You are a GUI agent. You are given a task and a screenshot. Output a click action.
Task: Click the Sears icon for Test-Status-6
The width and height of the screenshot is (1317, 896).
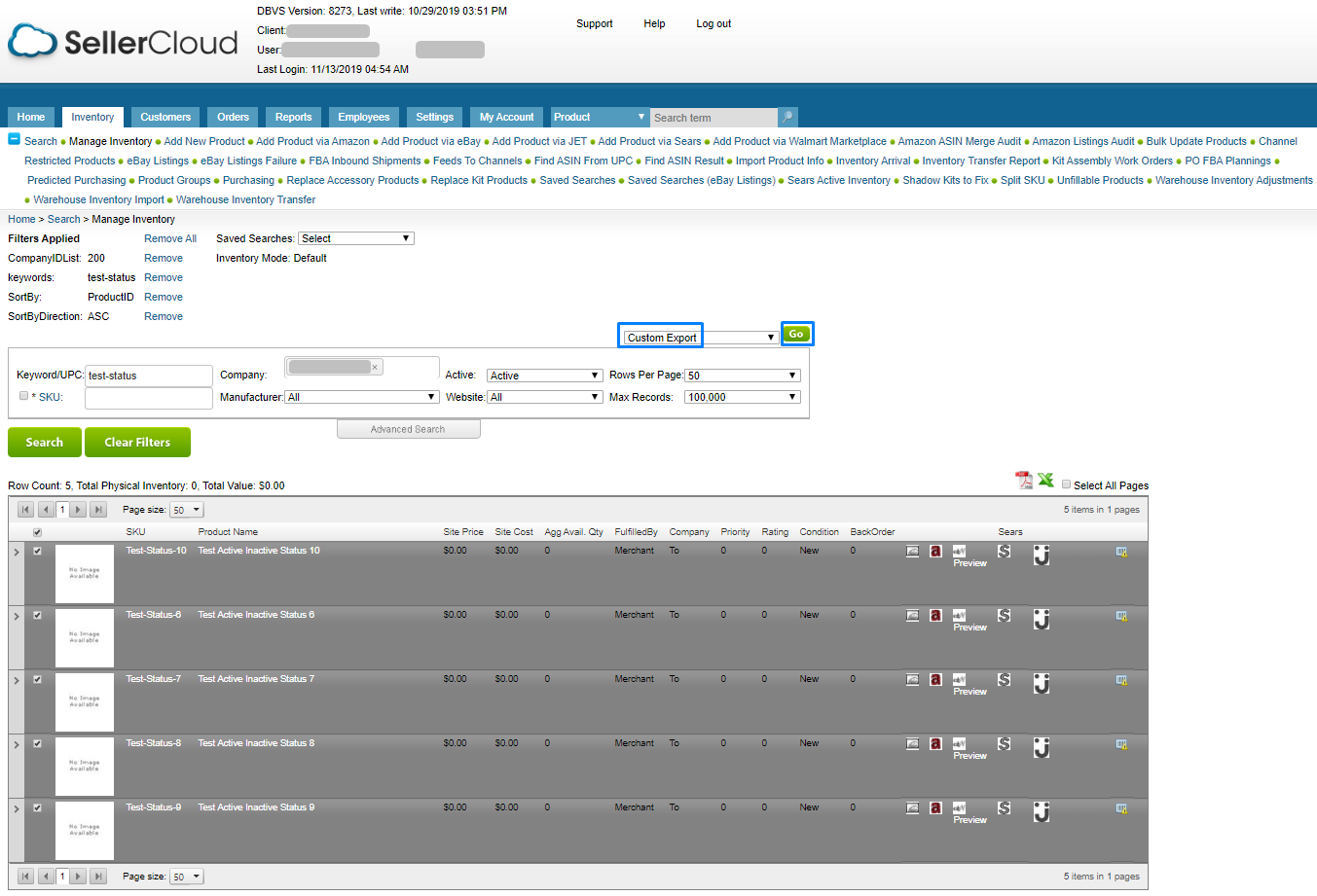pyautogui.click(x=1004, y=615)
